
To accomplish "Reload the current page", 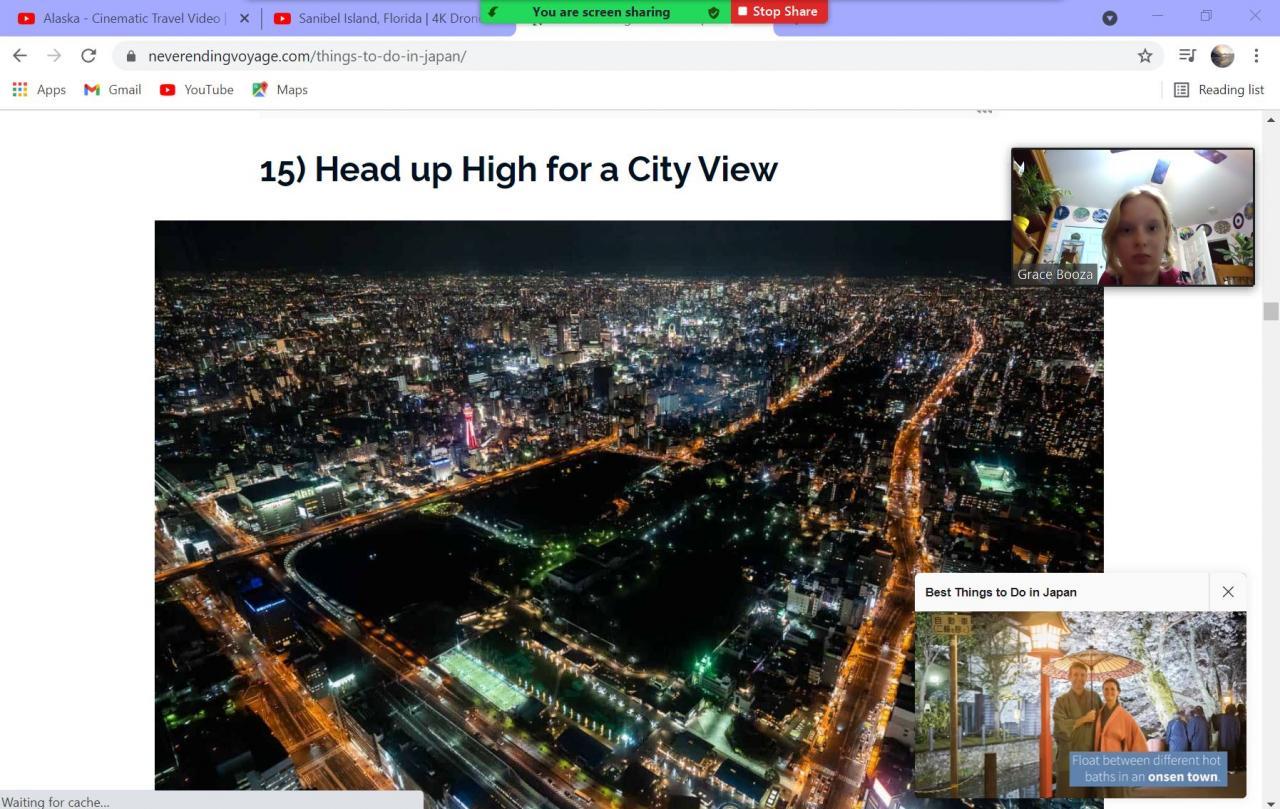I will pos(89,56).
